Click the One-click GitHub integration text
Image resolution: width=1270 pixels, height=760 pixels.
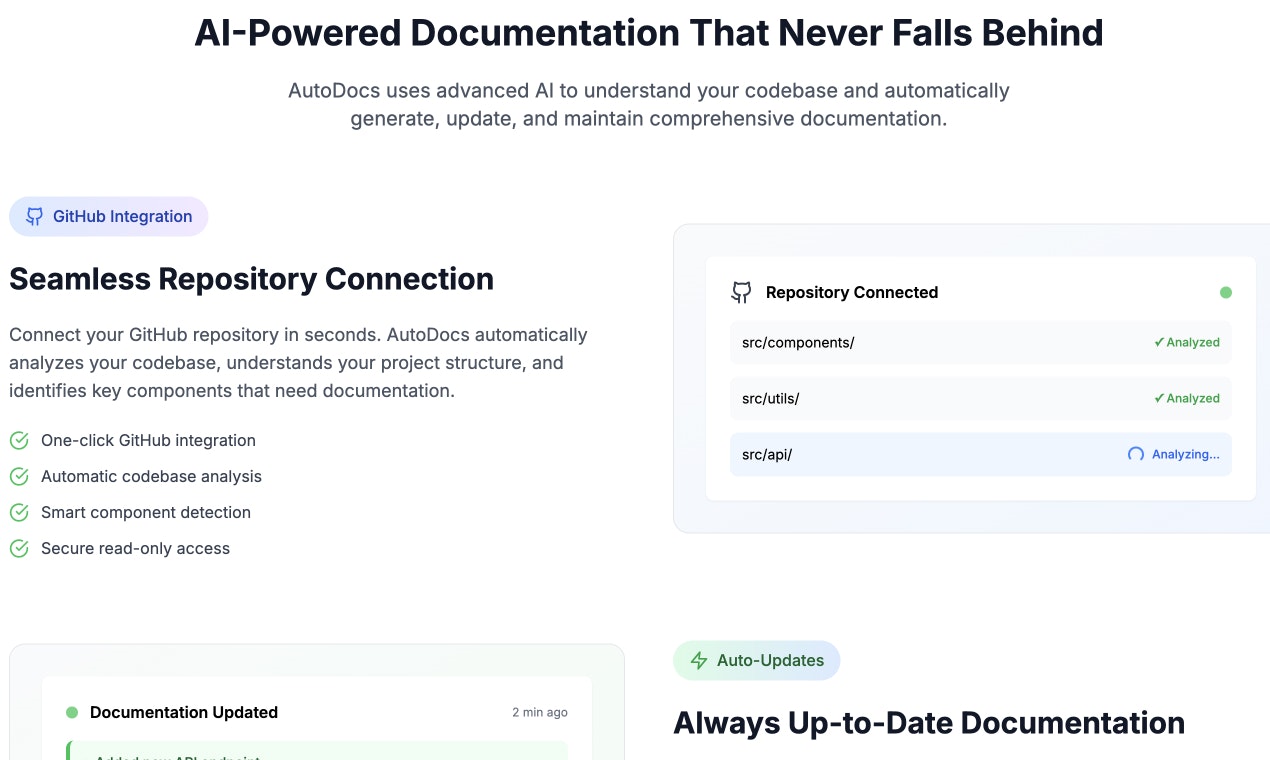click(x=148, y=440)
